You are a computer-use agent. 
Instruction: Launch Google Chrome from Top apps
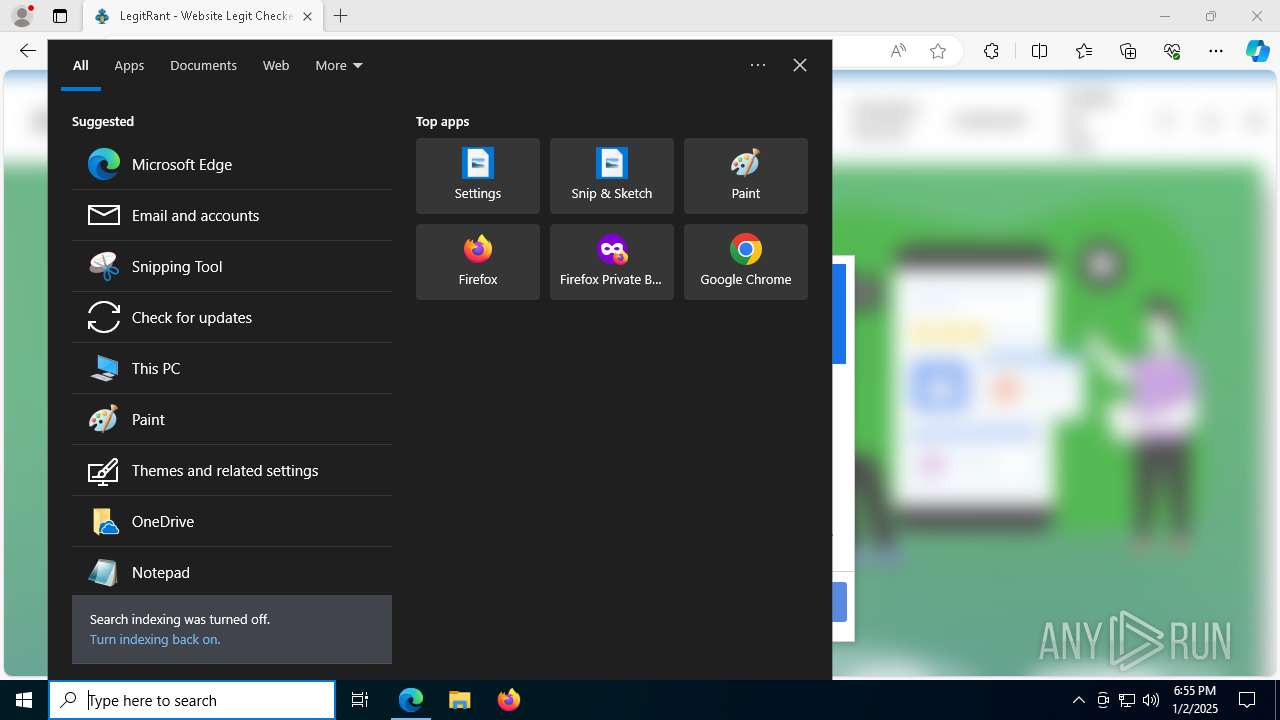coord(746,262)
